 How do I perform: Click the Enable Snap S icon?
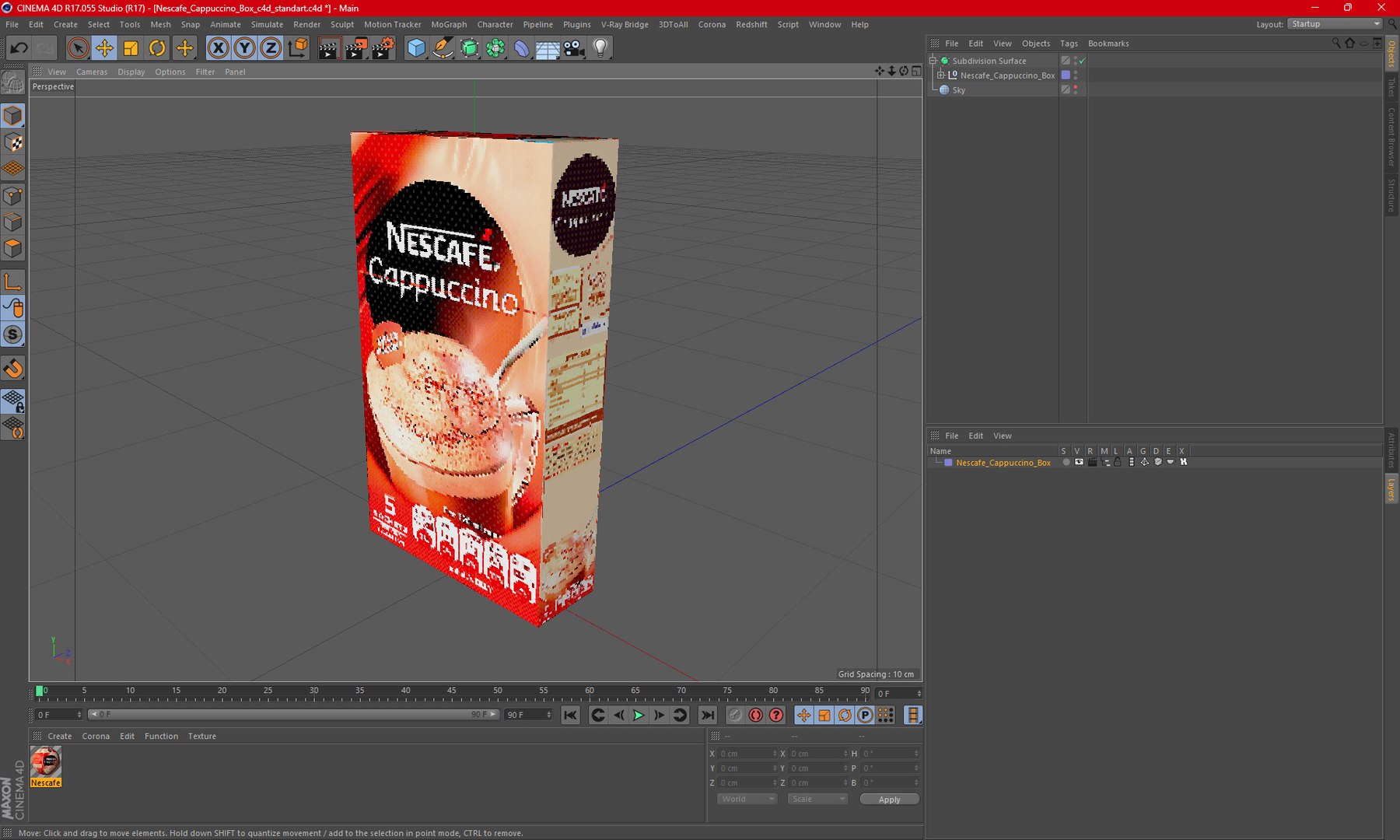(13, 335)
